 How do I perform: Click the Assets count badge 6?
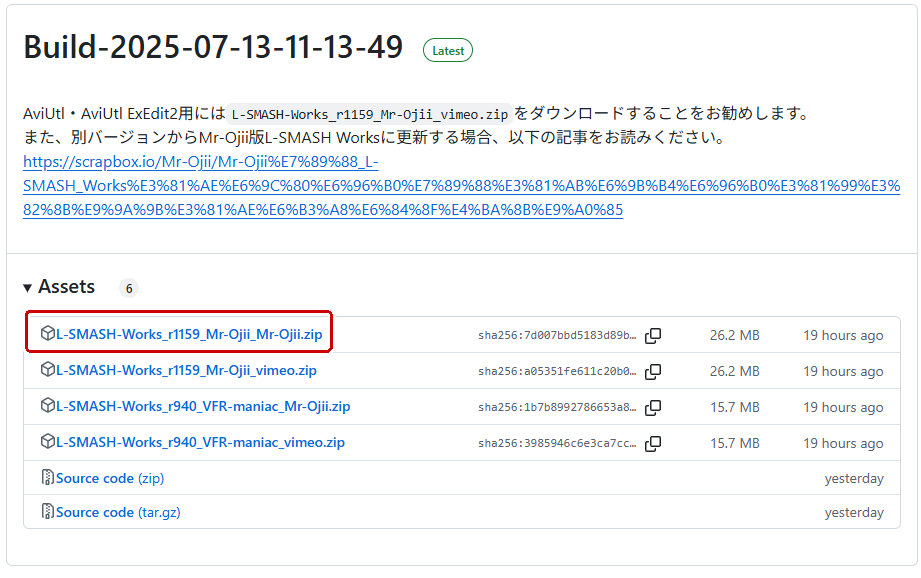click(x=129, y=288)
